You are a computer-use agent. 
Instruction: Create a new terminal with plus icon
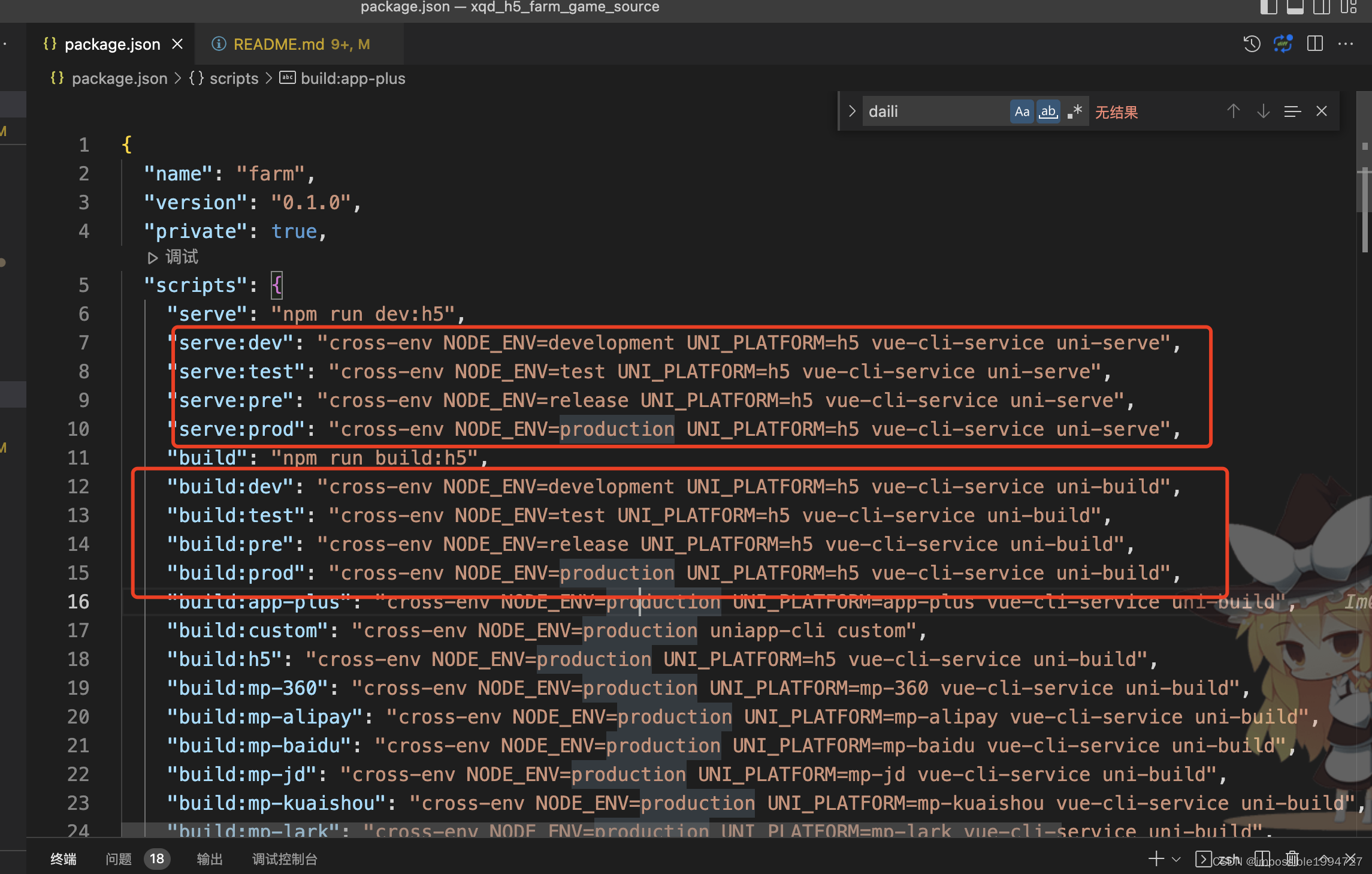pyautogui.click(x=1156, y=858)
